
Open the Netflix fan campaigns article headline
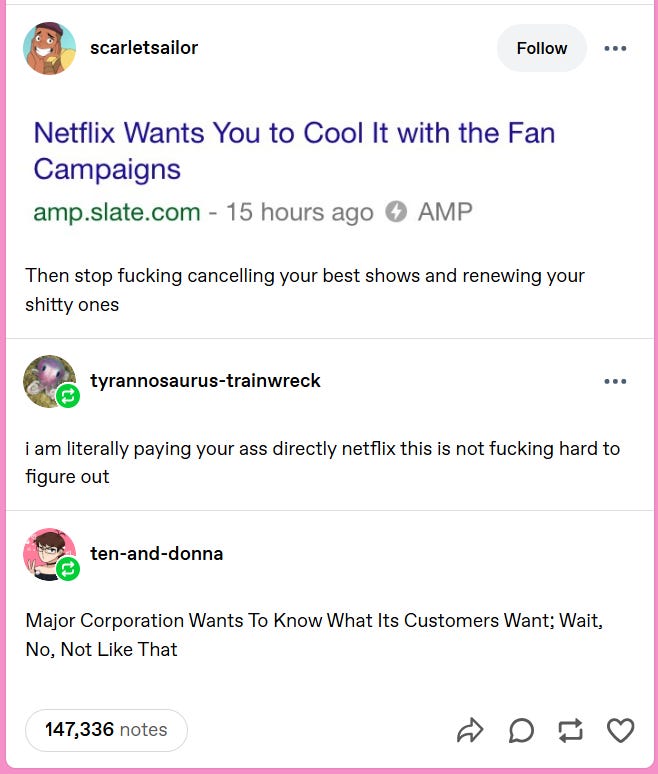(x=294, y=151)
